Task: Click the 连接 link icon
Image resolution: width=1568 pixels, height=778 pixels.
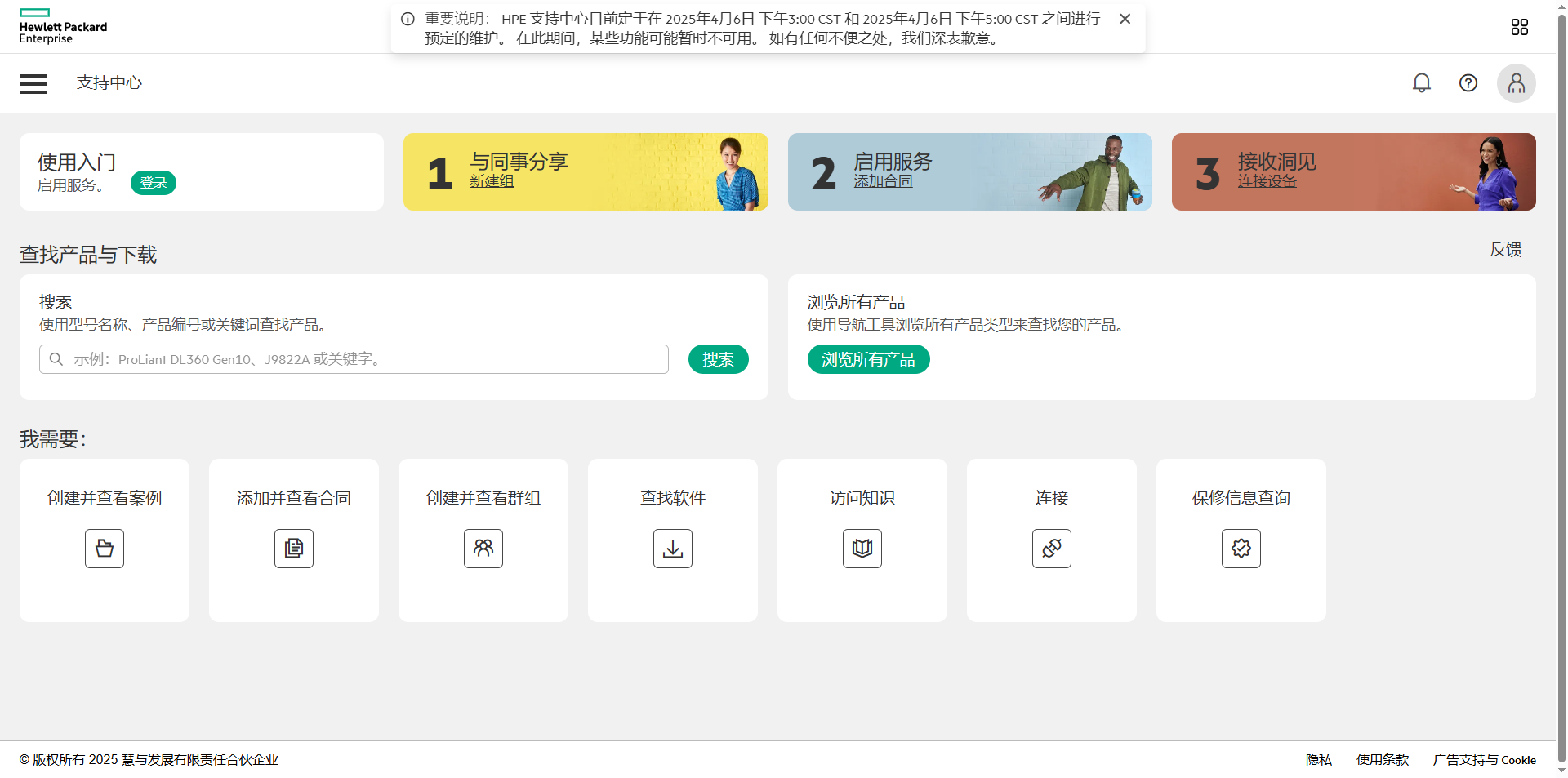Action: tap(1052, 549)
